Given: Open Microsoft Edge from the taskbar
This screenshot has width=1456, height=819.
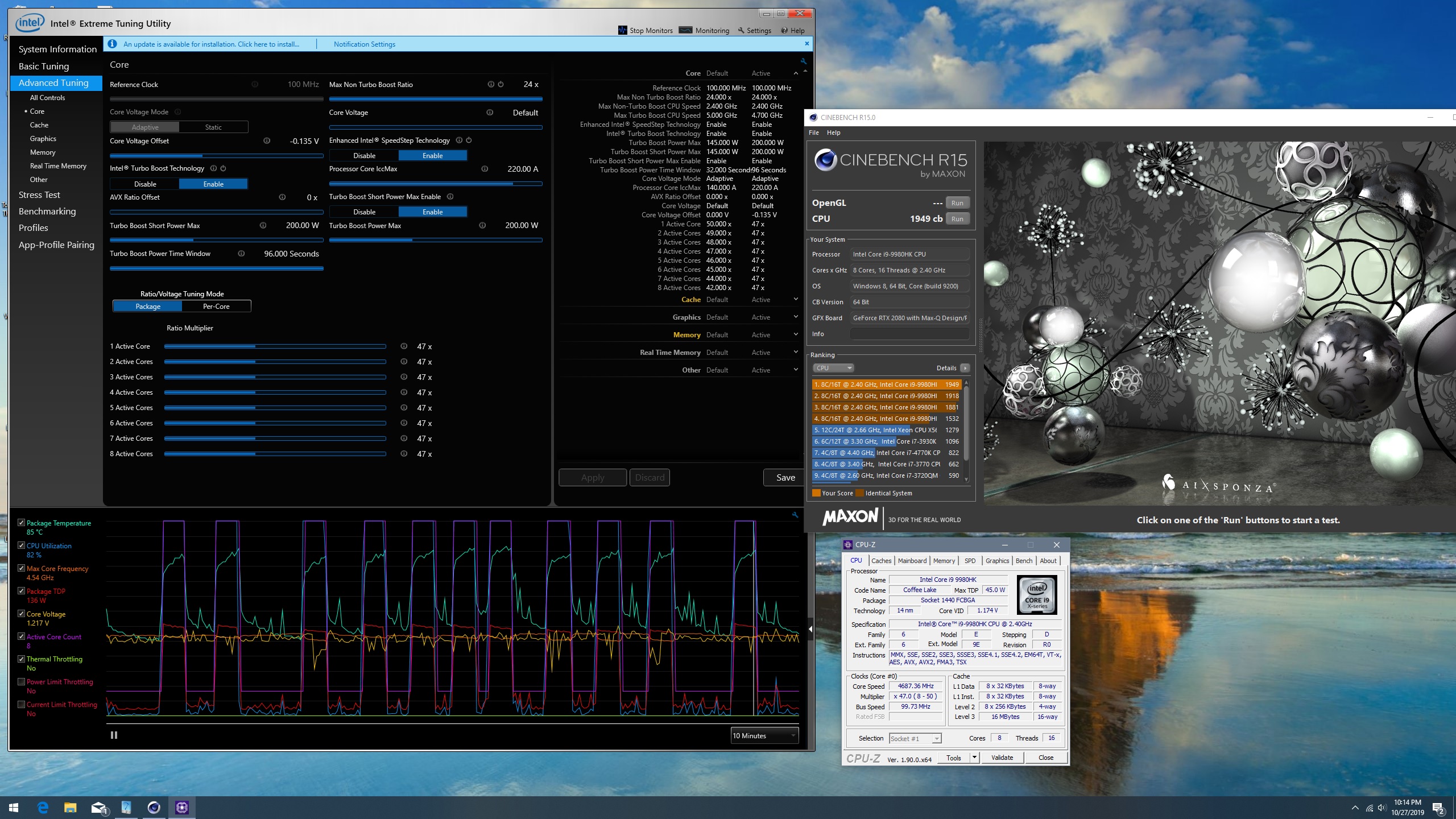Looking at the screenshot, I should coord(43,807).
